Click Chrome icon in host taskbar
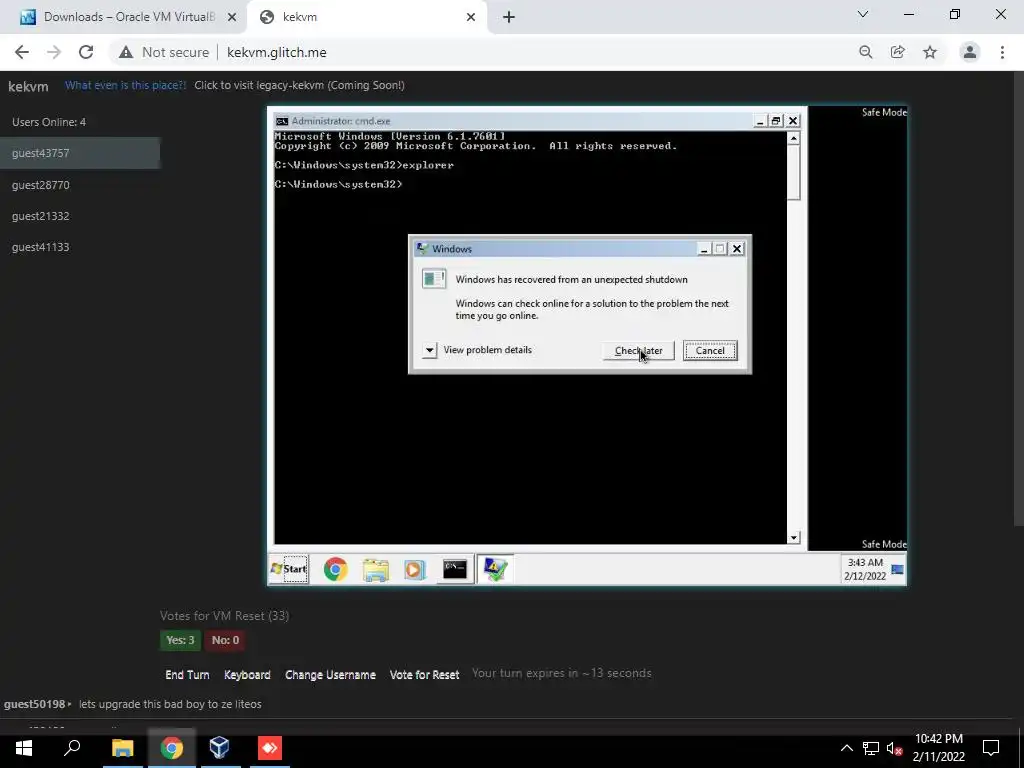This screenshot has width=1024, height=768. point(172,748)
